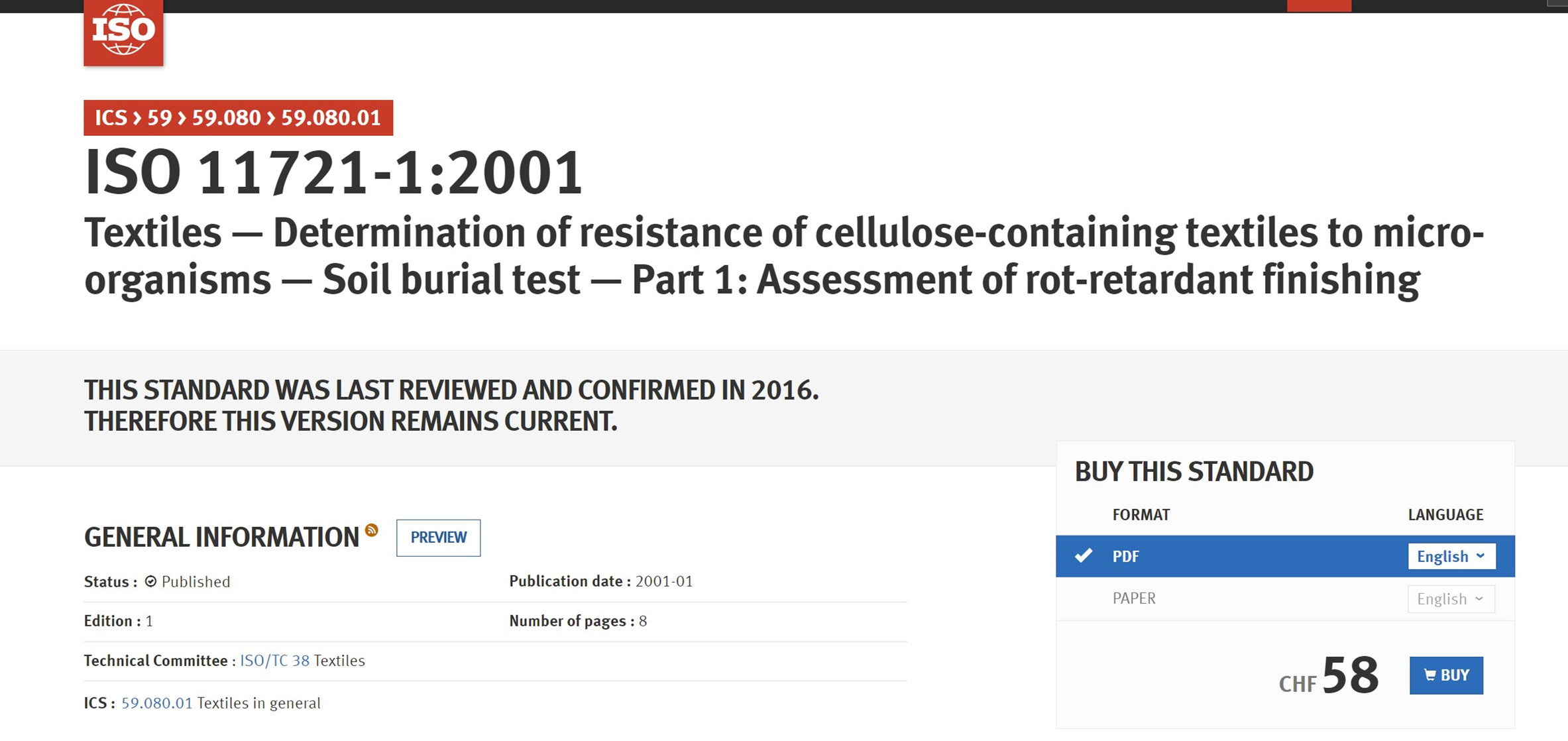This screenshot has height=741, width=1568.
Task: Click the red highlighted tab in top bar
Action: [x=1319, y=6]
